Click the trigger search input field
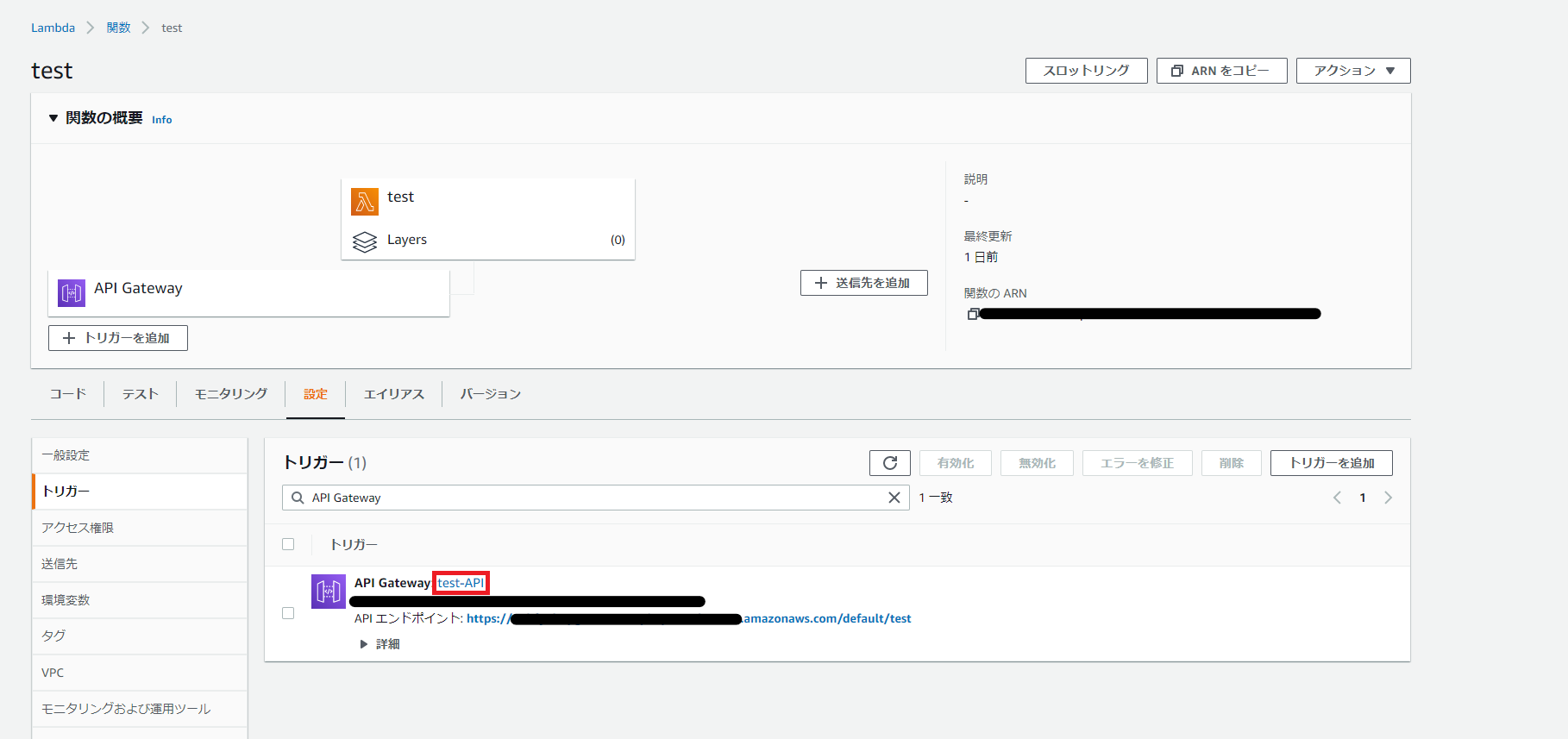The image size is (1568, 739). click(x=596, y=498)
